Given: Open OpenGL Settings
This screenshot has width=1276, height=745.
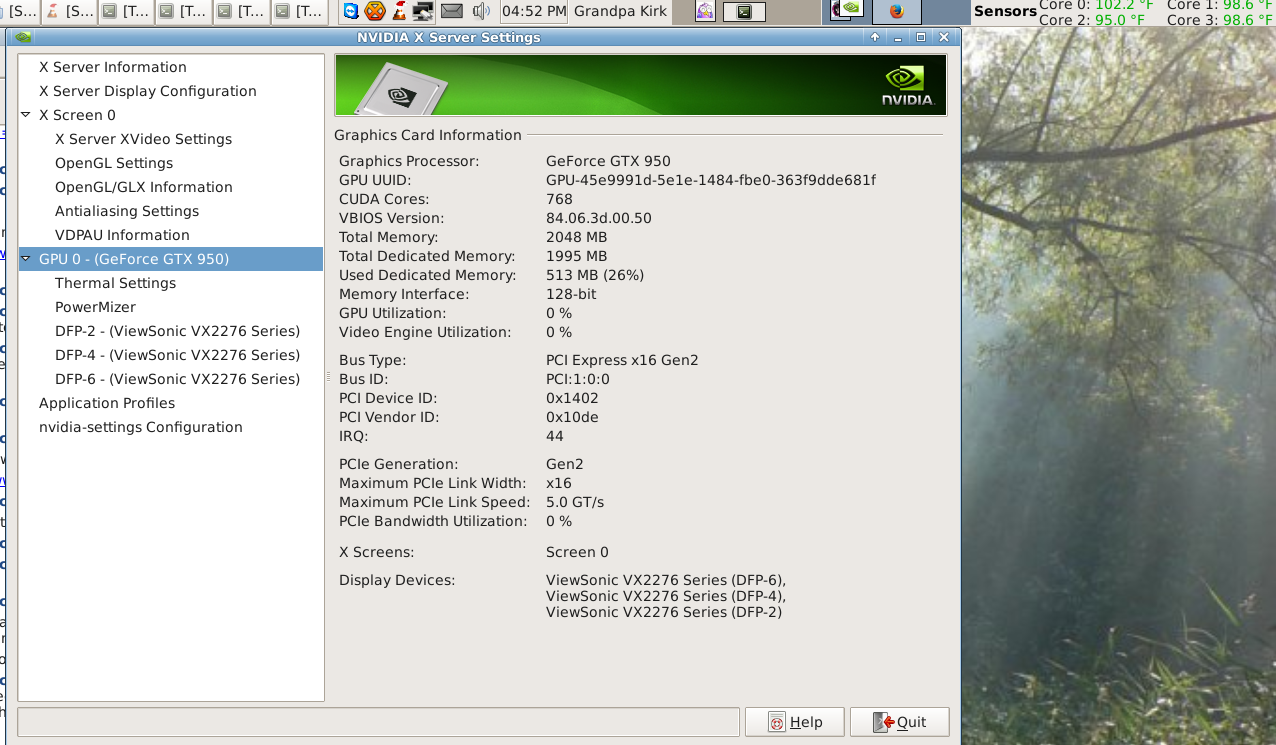Looking at the screenshot, I should [x=114, y=163].
